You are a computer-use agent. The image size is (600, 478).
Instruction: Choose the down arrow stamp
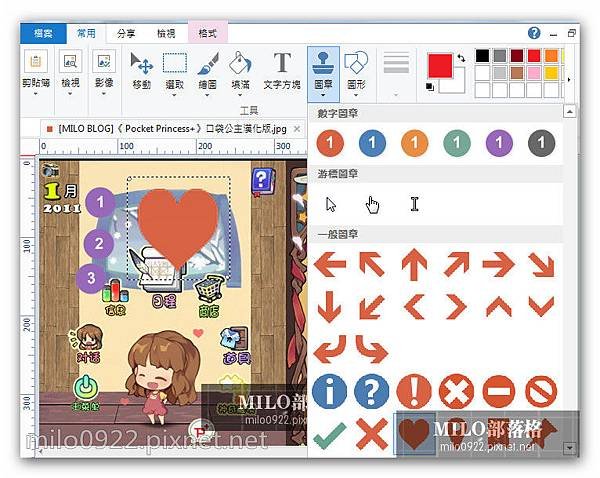click(329, 306)
